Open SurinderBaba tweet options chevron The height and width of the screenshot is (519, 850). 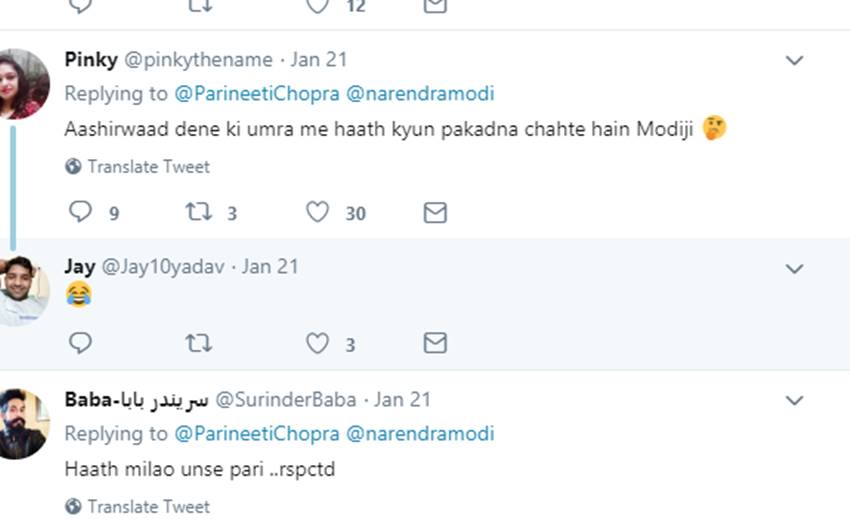pos(794,401)
